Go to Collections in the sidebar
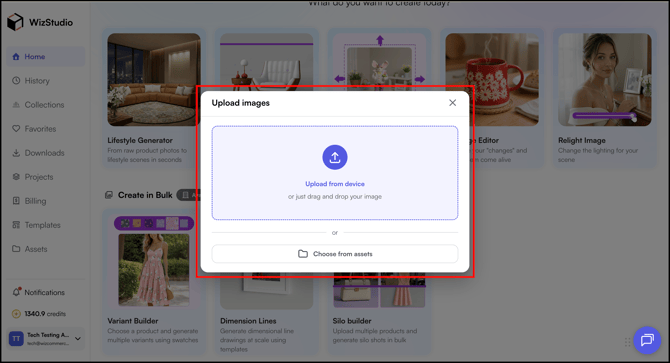Image resolution: width=670 pixels, height=363 pixels. coord(46,105)
